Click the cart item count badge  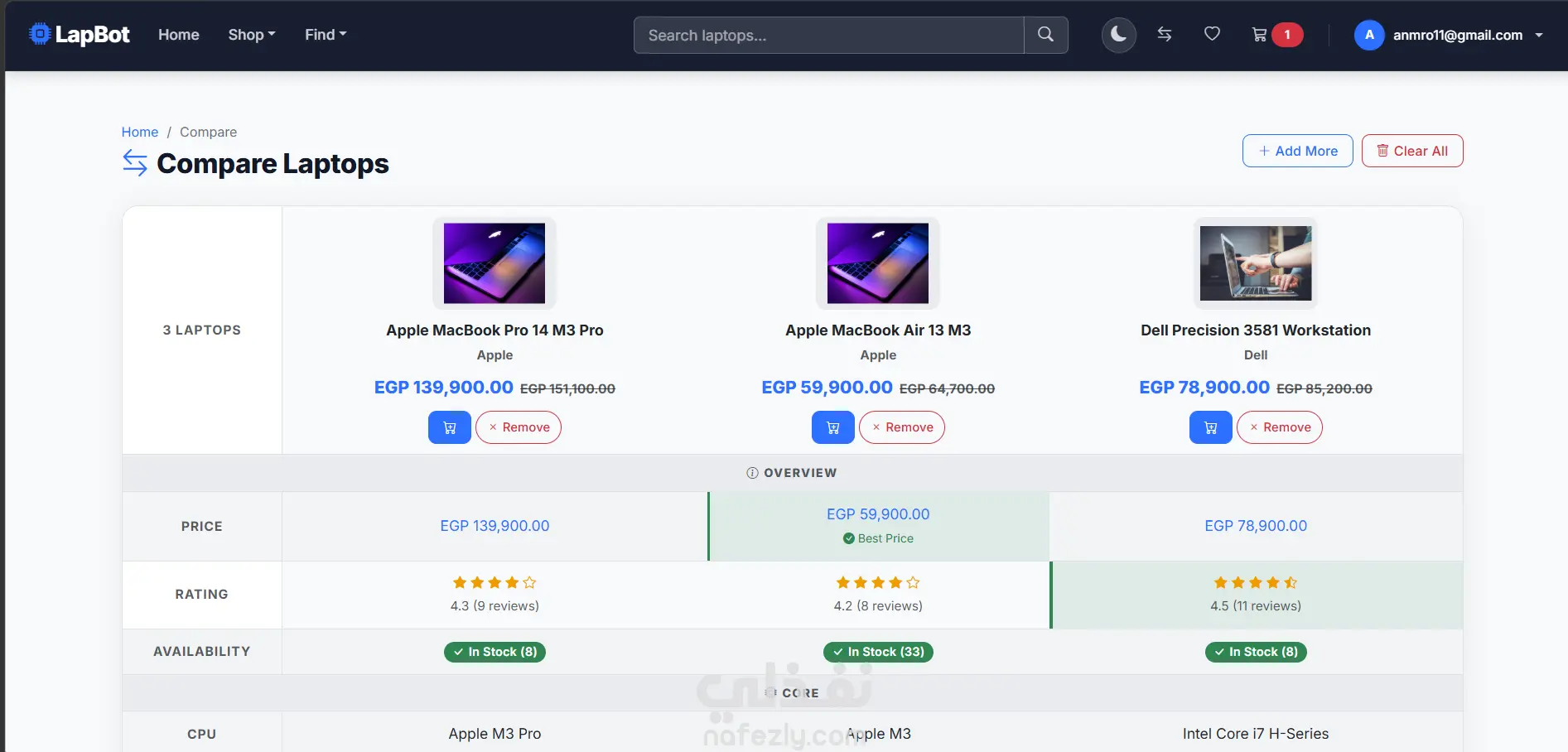(x=1287, y=35)
